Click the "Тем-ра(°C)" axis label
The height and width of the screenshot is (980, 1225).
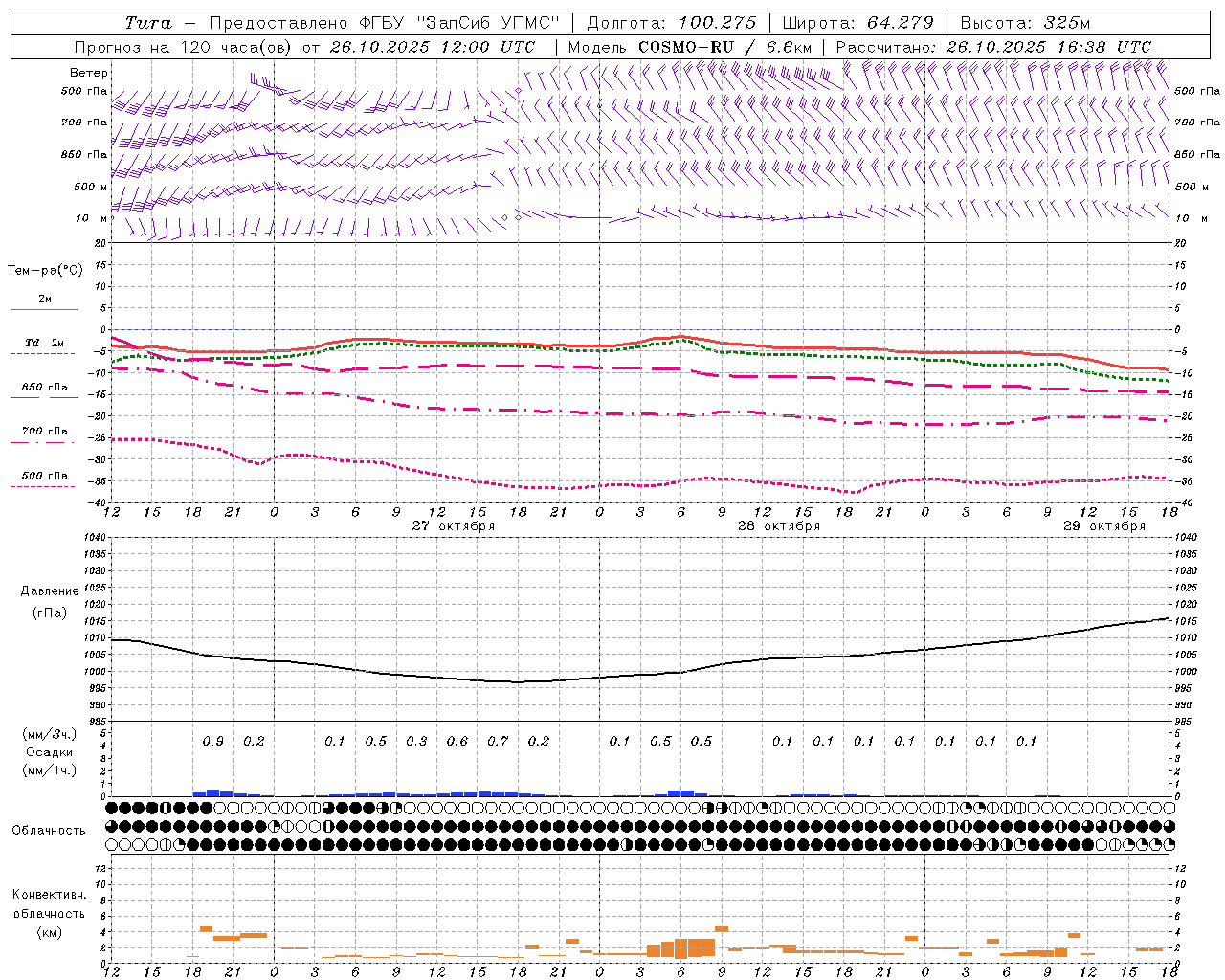[45, 271]
